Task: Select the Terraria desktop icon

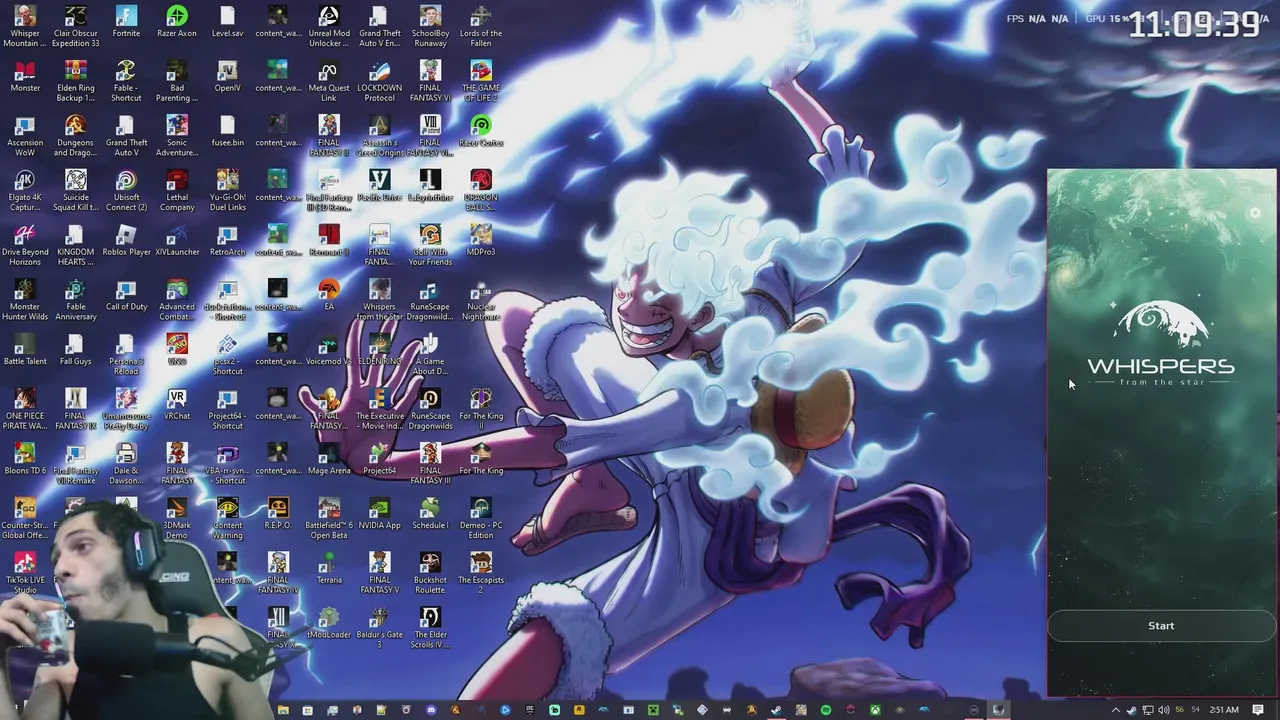Action: [x=329, y=569]
